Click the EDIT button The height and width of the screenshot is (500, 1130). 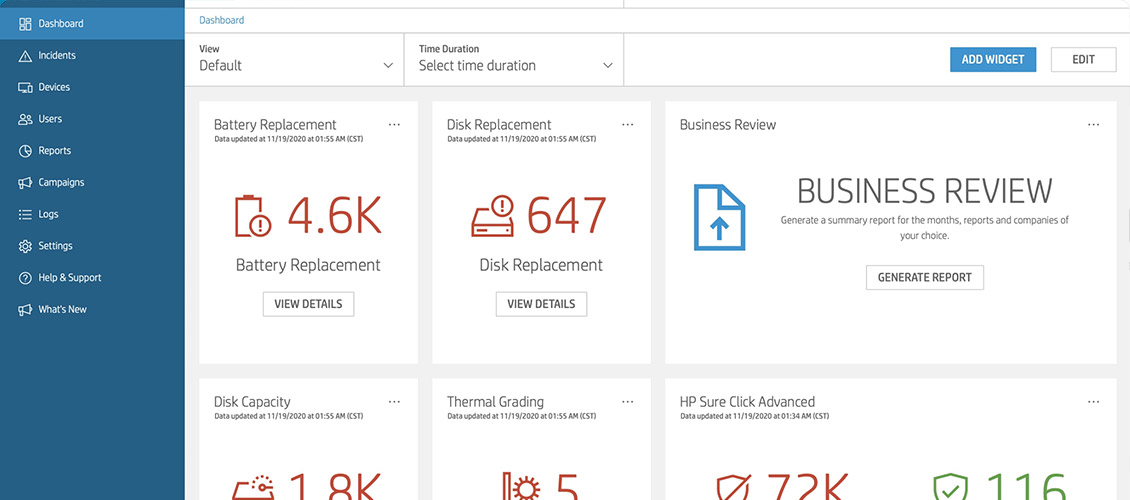coord(1083,60)
